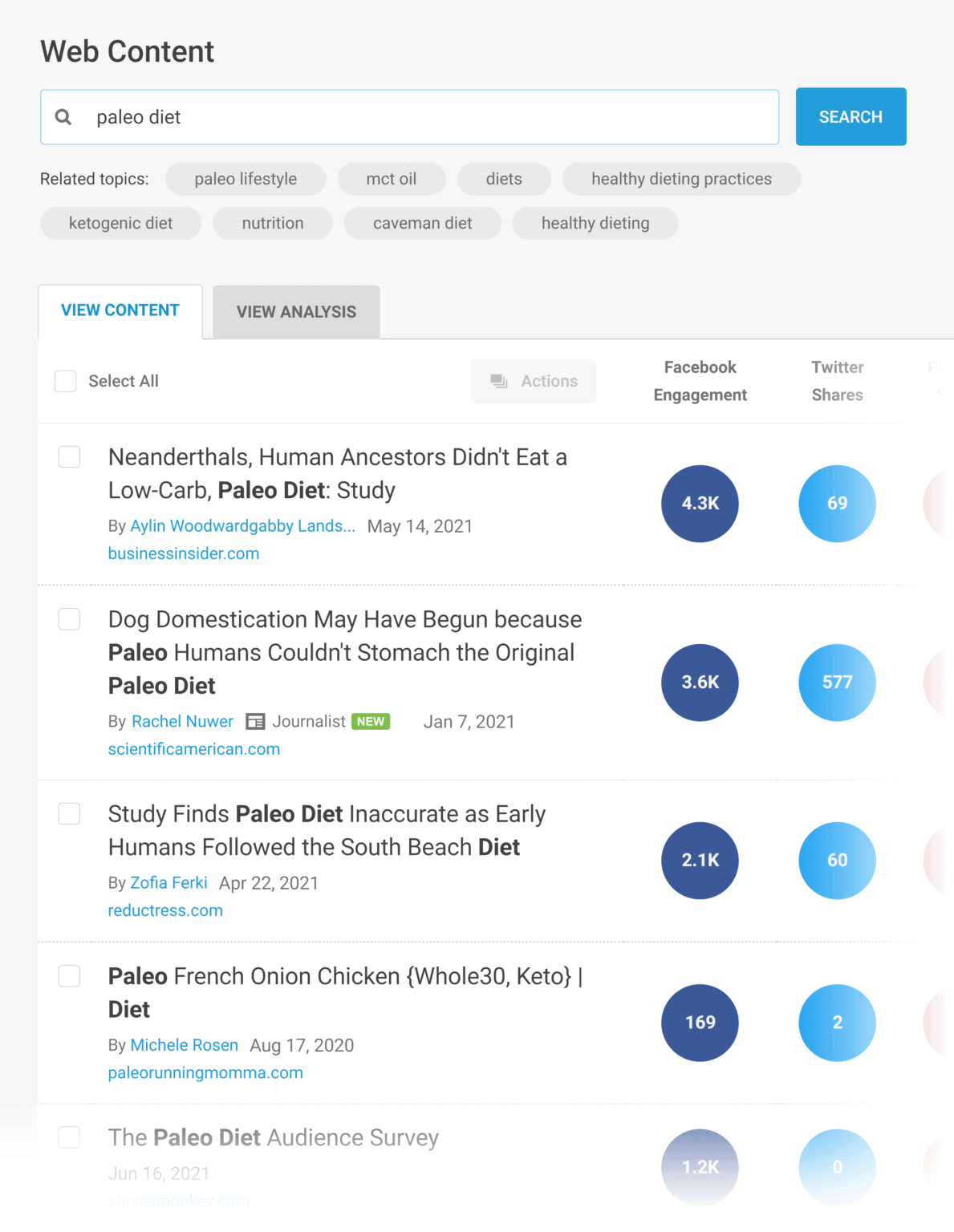Click the ketogenic diet topic chip
The width and height of the screenshot is (954, 1232).
[x=120, y=223]
